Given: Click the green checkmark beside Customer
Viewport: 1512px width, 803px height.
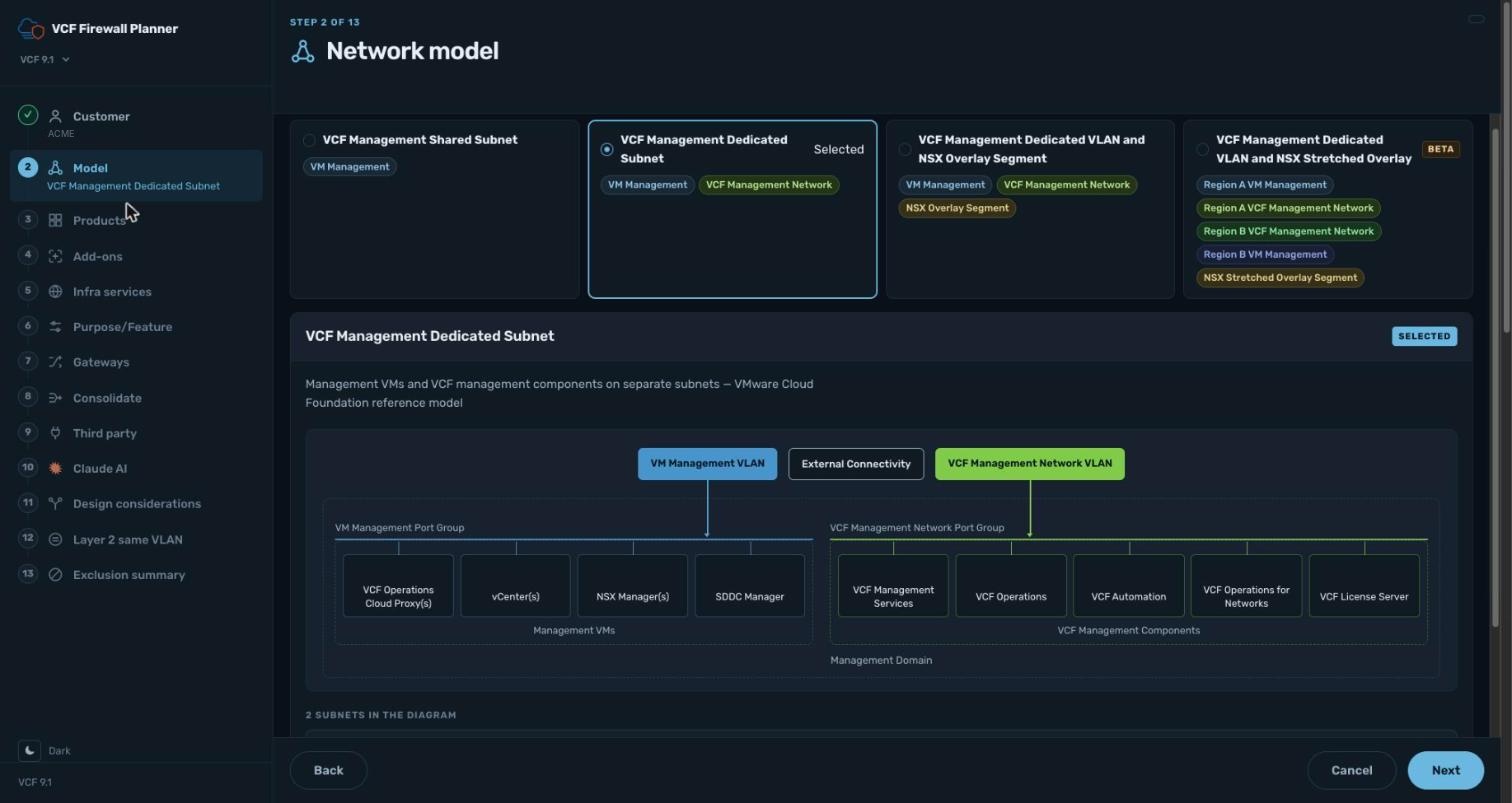Looking at the screenshot, I should pyautogui.click(x=28, y=115).
